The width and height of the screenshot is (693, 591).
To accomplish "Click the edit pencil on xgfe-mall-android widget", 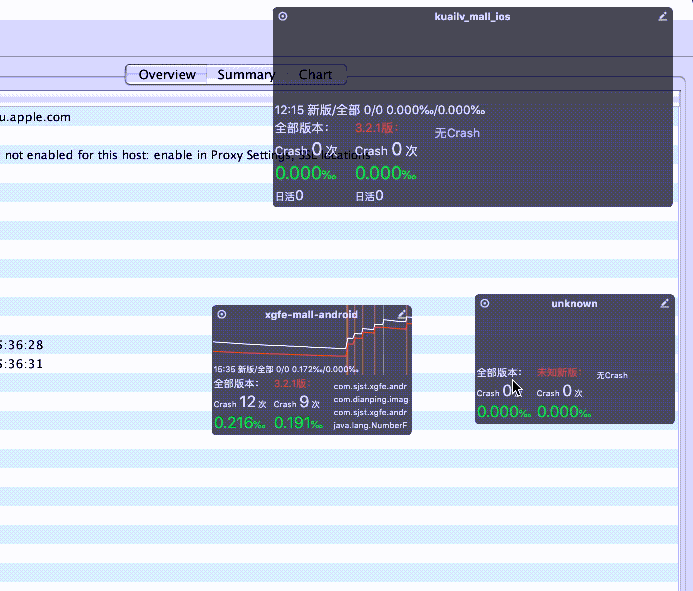I will (402, 314).
